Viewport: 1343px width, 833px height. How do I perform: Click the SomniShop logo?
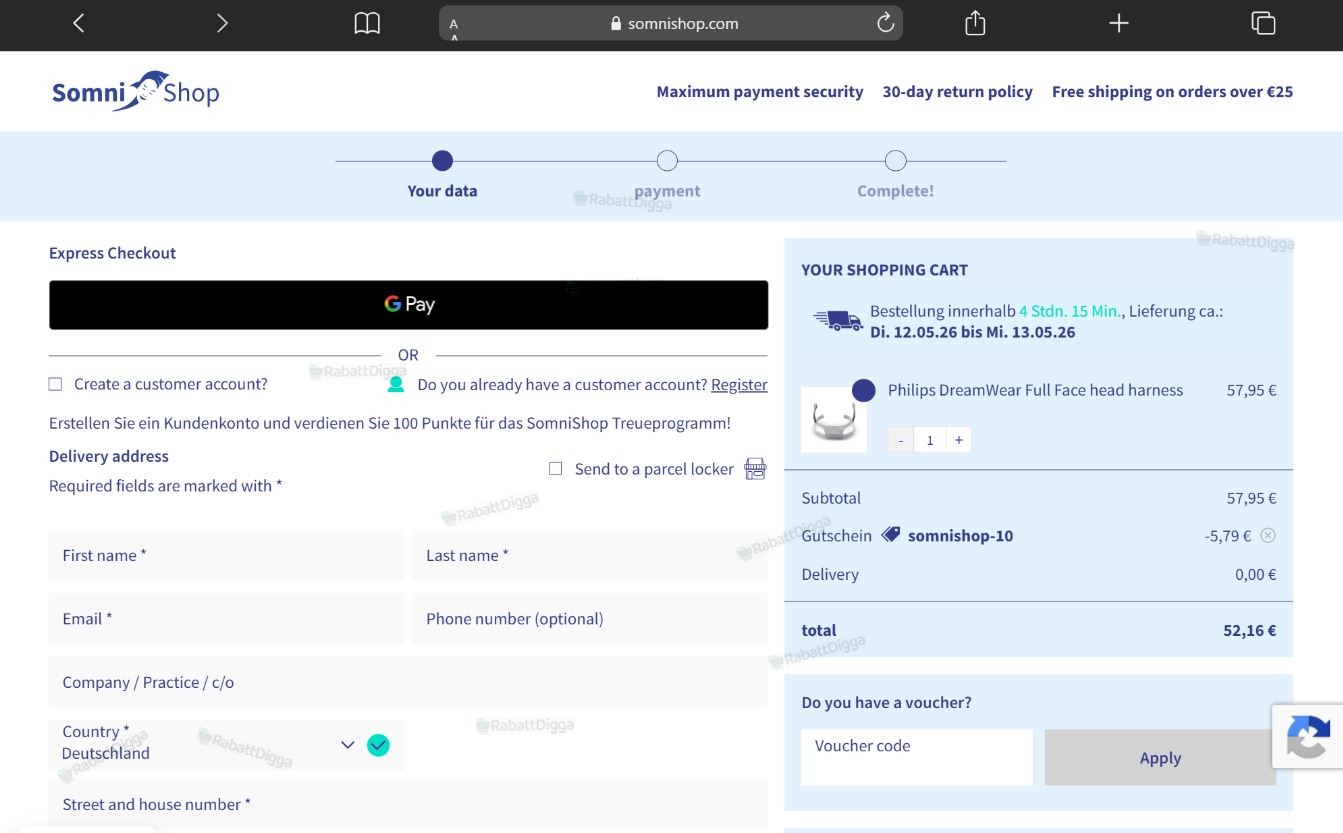coord(135,92)
